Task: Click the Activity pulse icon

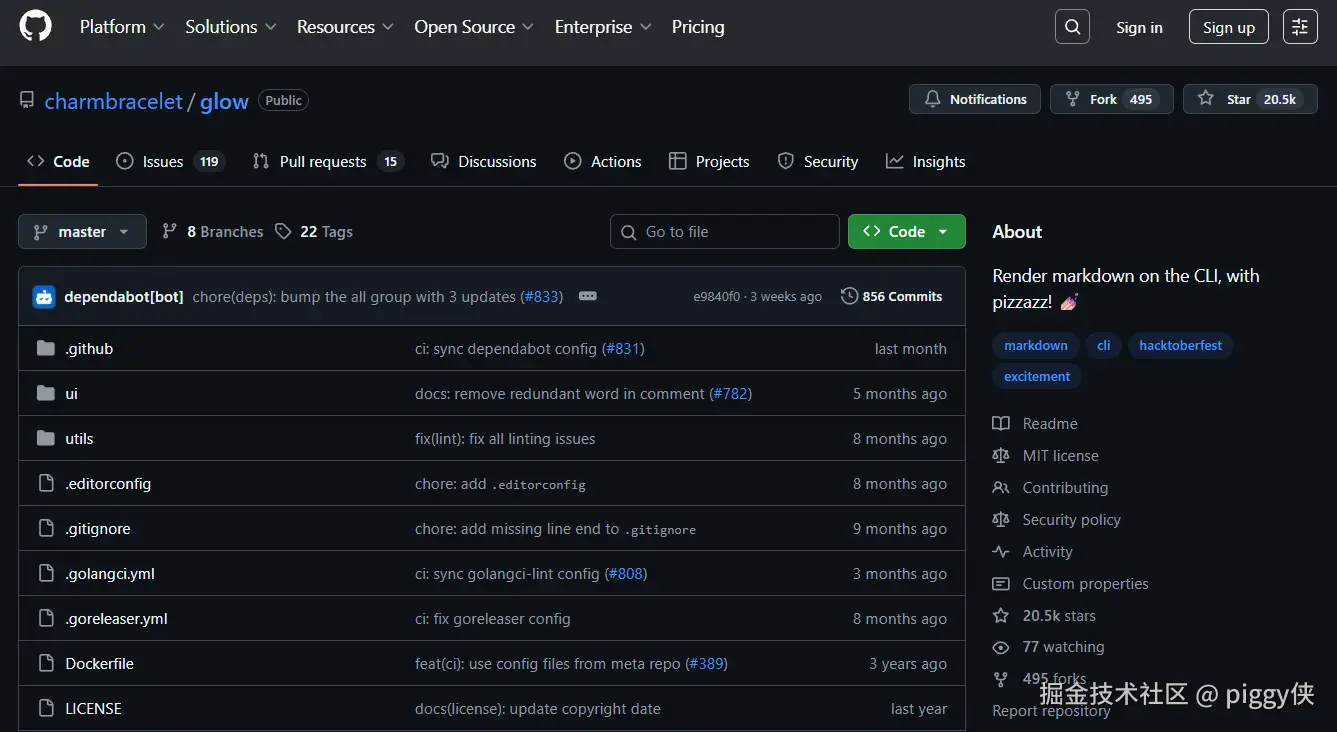Action: (1001, 552)
